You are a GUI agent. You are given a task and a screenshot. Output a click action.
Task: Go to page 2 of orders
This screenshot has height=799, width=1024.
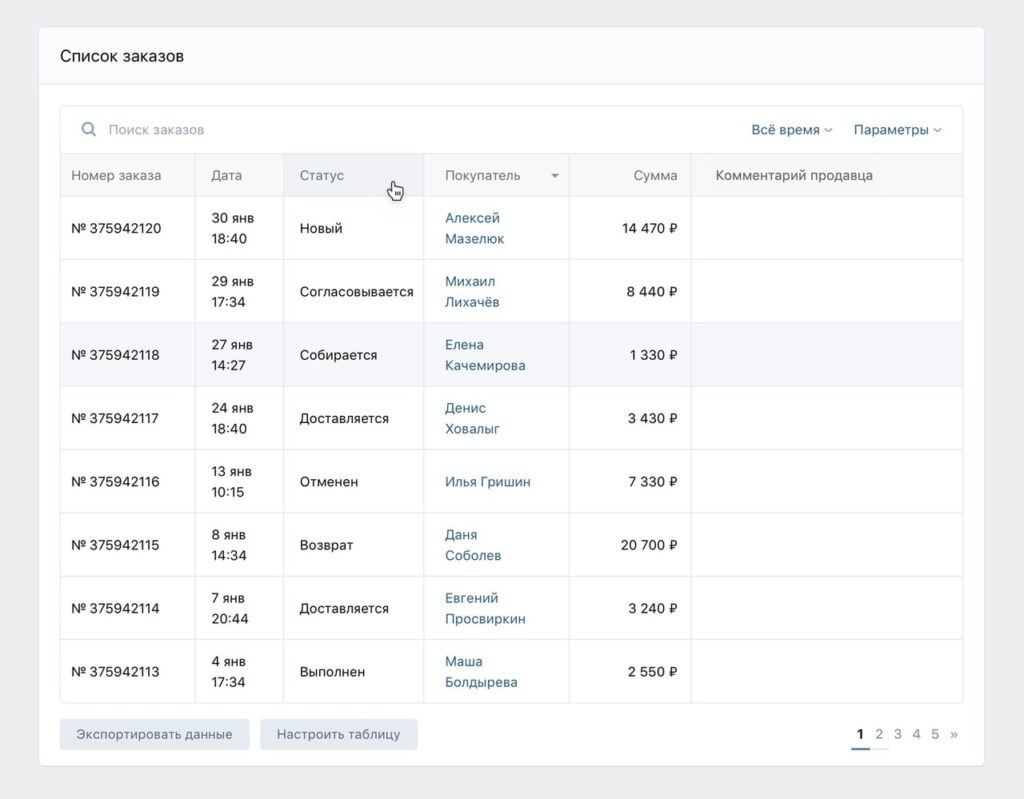coord(879,734)
